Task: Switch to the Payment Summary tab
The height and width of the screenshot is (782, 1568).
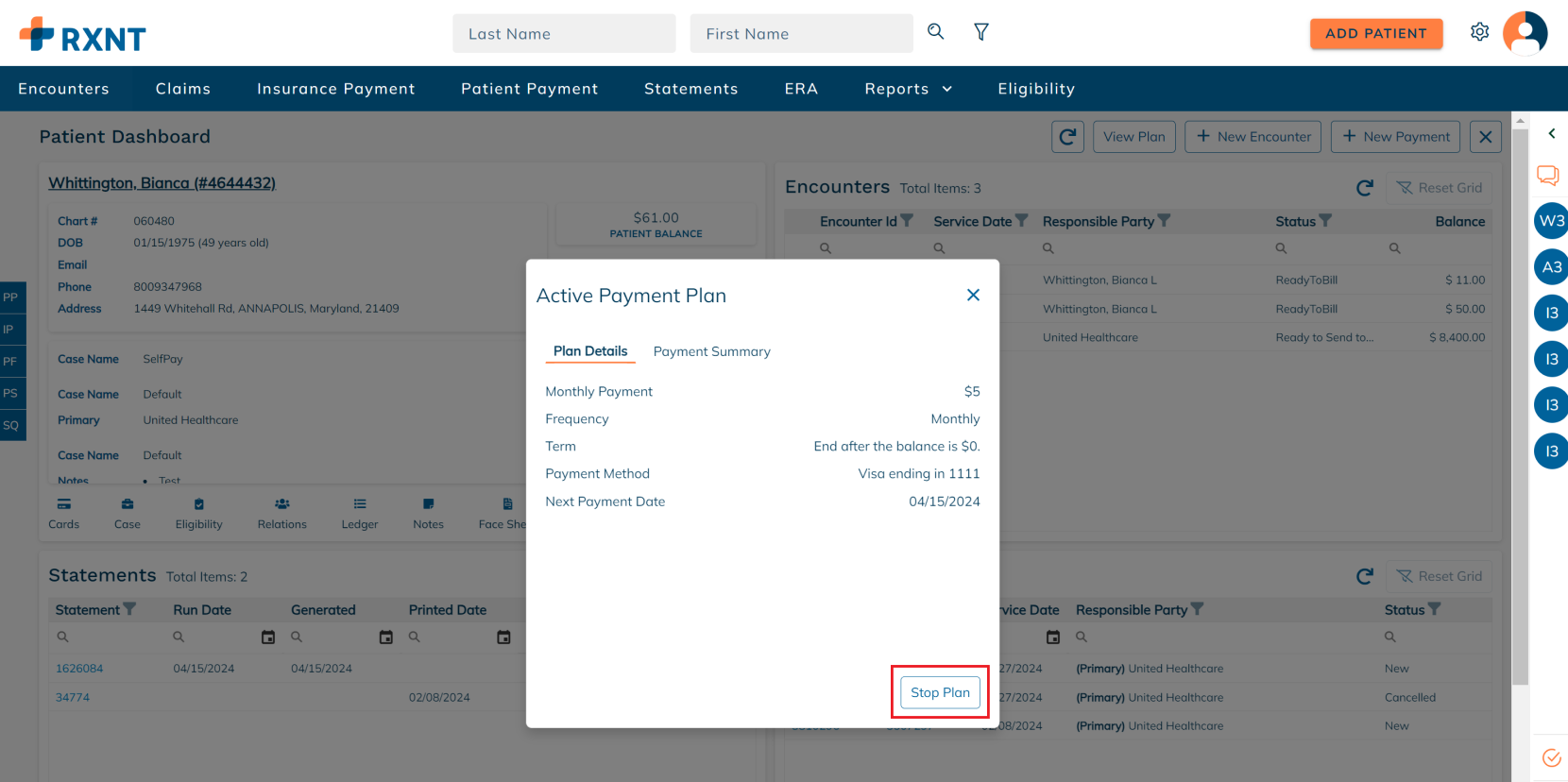Action: [712, 351]
